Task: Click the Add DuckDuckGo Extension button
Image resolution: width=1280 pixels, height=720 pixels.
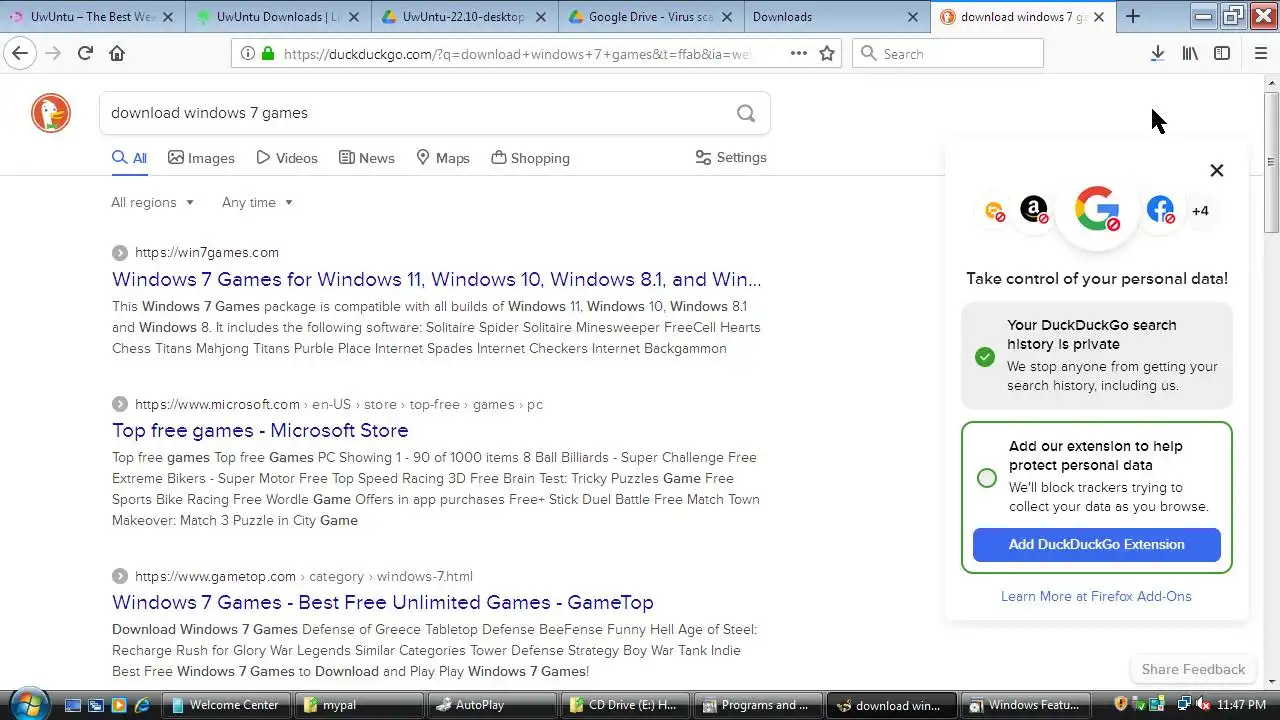Action: [x=1097, y=544]
